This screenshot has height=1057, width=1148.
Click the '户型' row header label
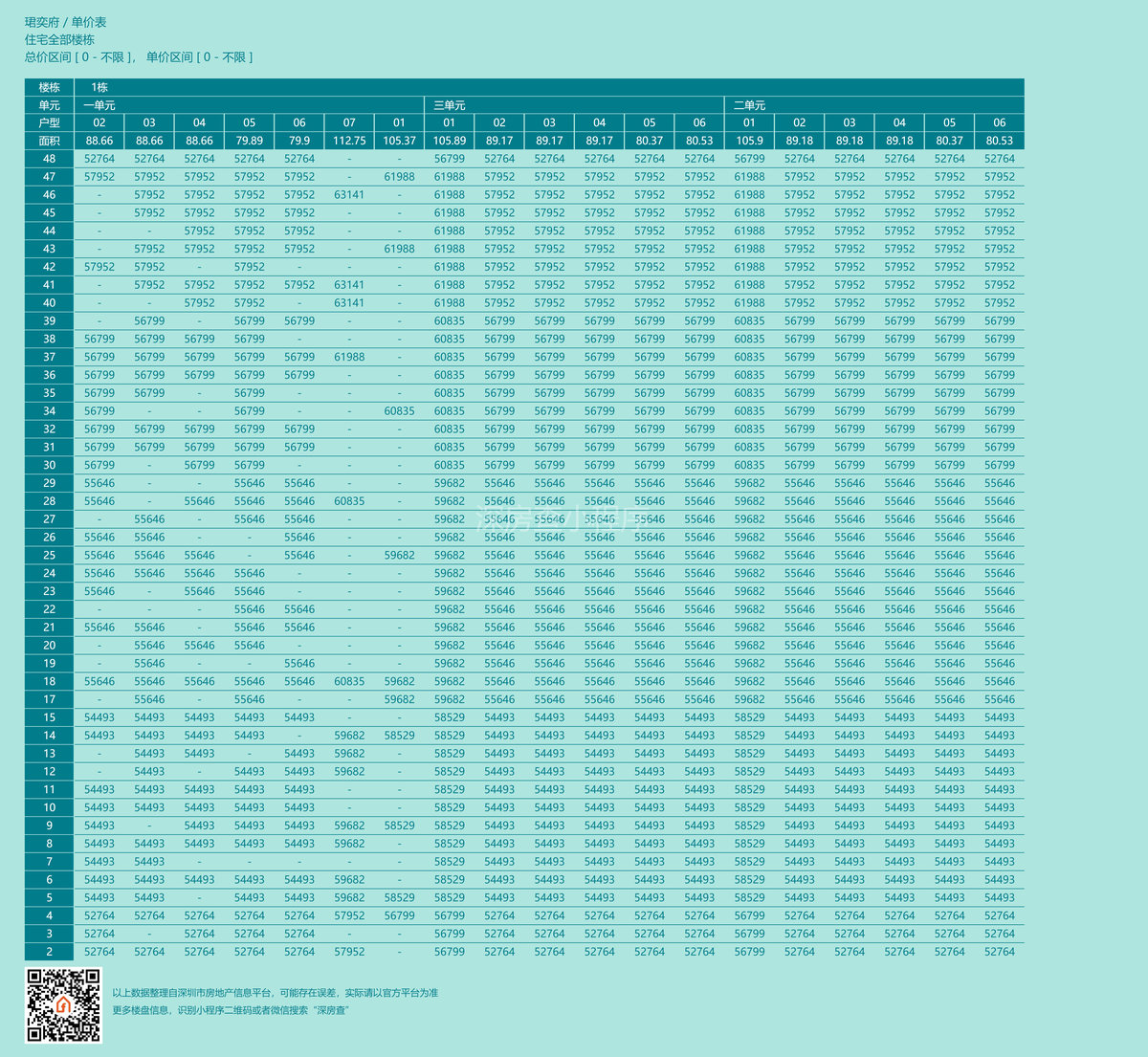[x=49, y=122]
